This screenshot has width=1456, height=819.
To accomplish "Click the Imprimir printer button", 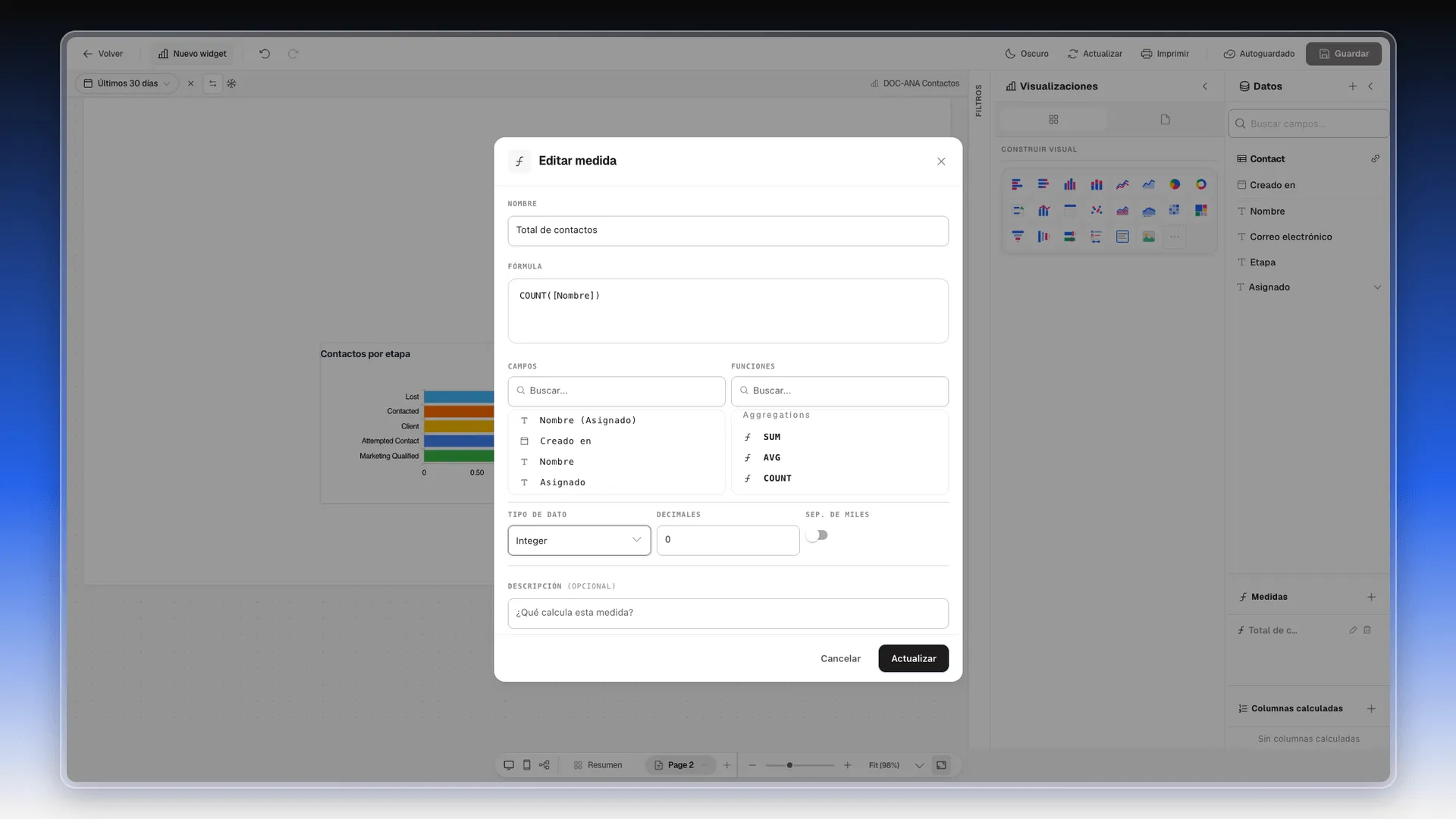I will (1165, 54).
